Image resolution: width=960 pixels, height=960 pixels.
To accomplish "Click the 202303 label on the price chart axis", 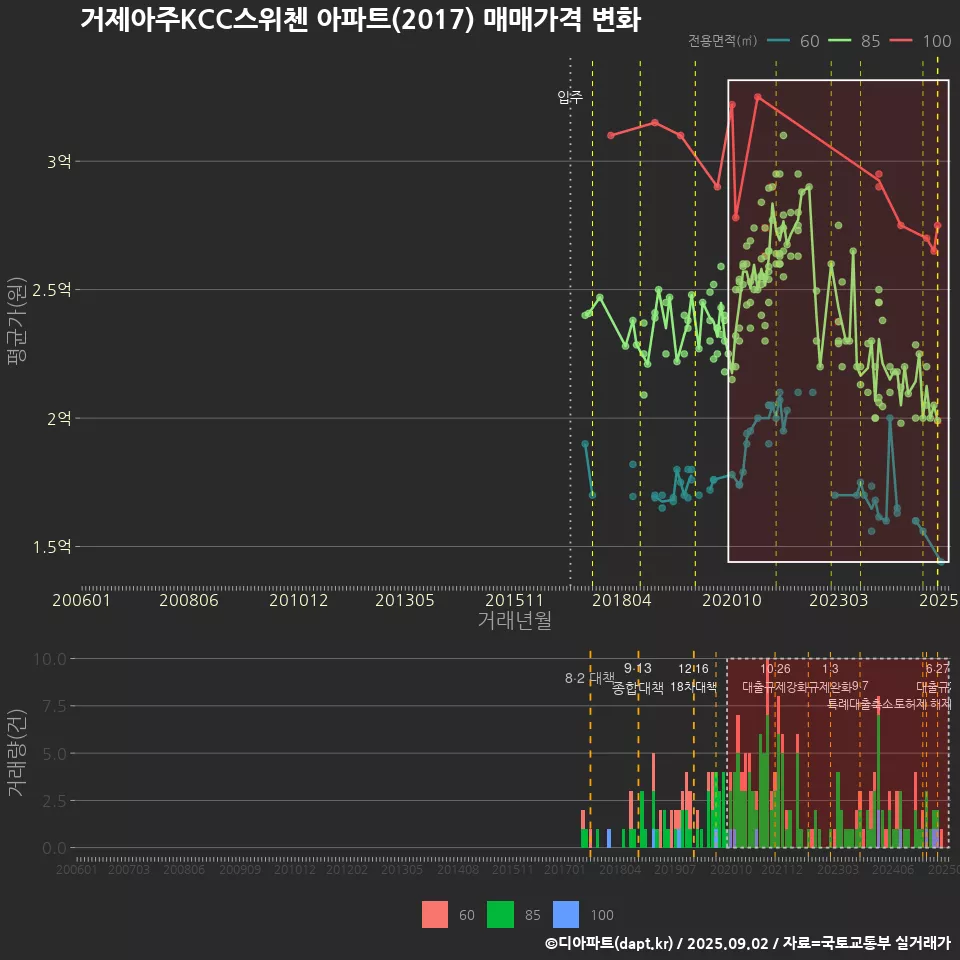I will pos(839,600).
